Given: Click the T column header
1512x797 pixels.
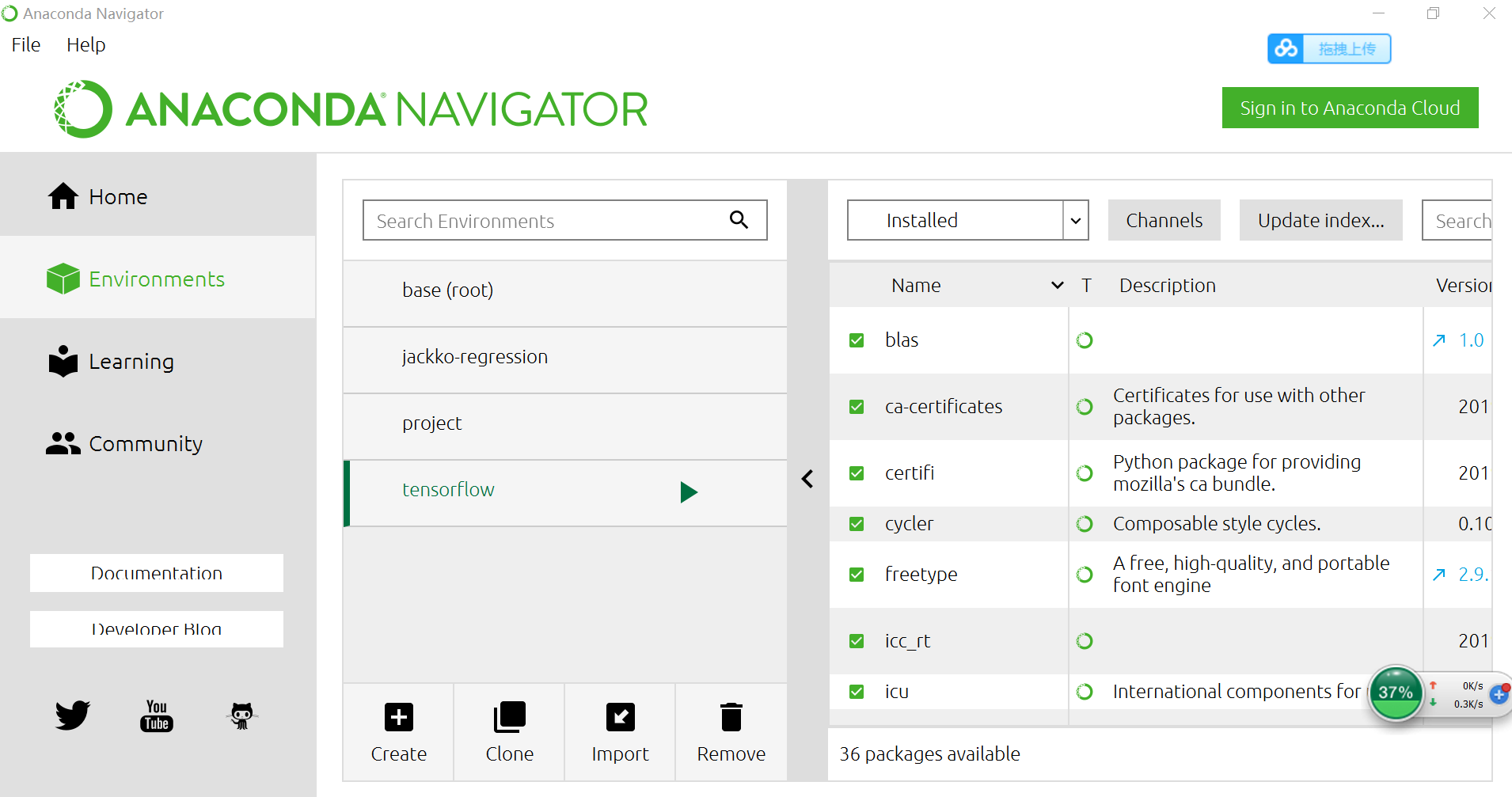Looking at the screenshot, I should (x=1086, y=285).
